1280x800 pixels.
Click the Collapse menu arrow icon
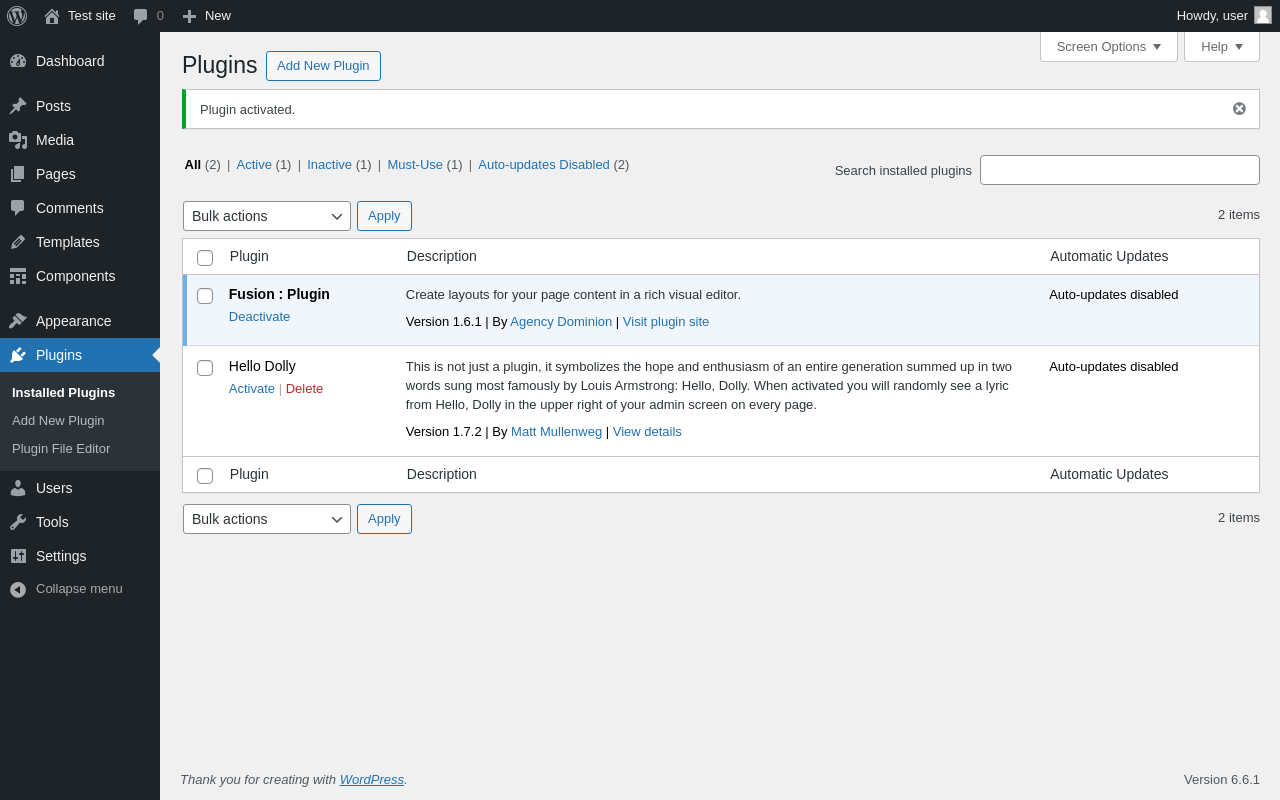[x=18, y=590]
